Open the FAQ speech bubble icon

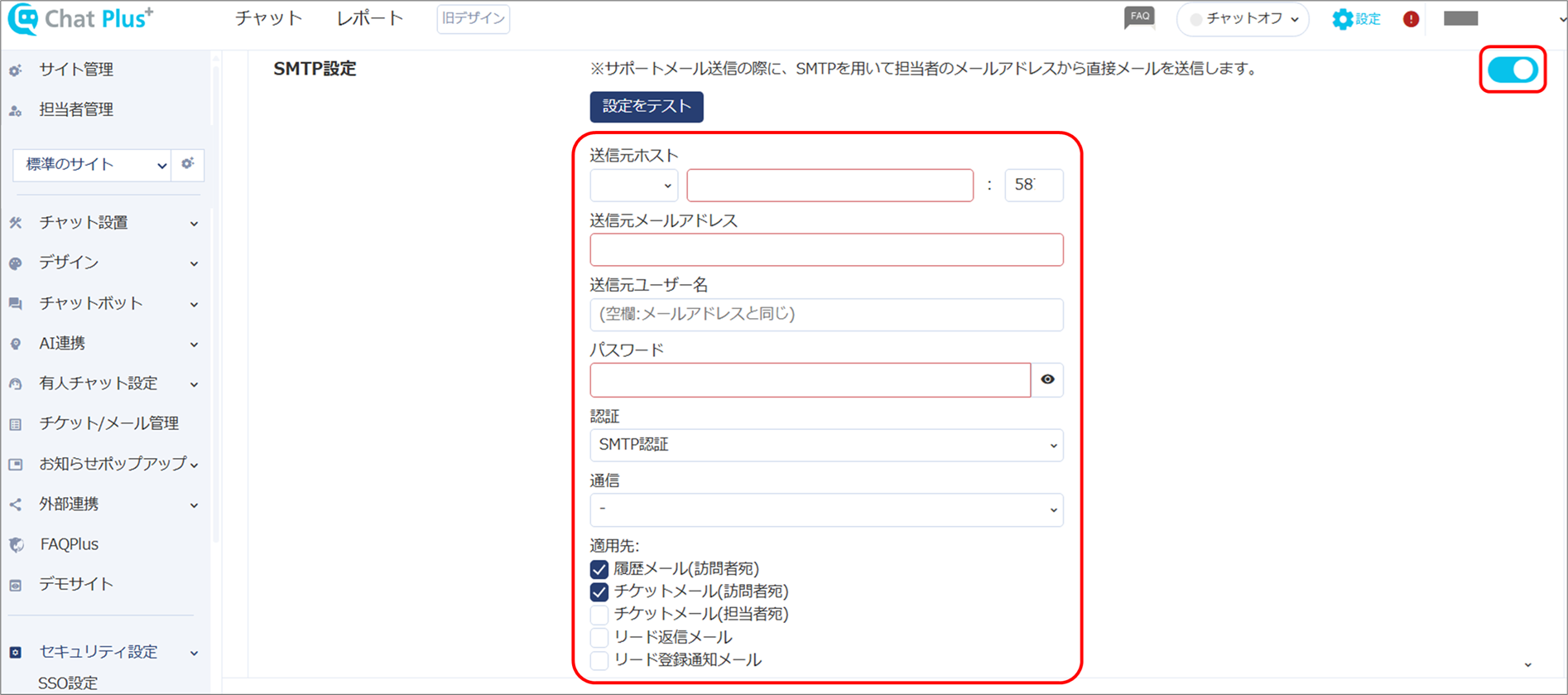(1139, 17)
